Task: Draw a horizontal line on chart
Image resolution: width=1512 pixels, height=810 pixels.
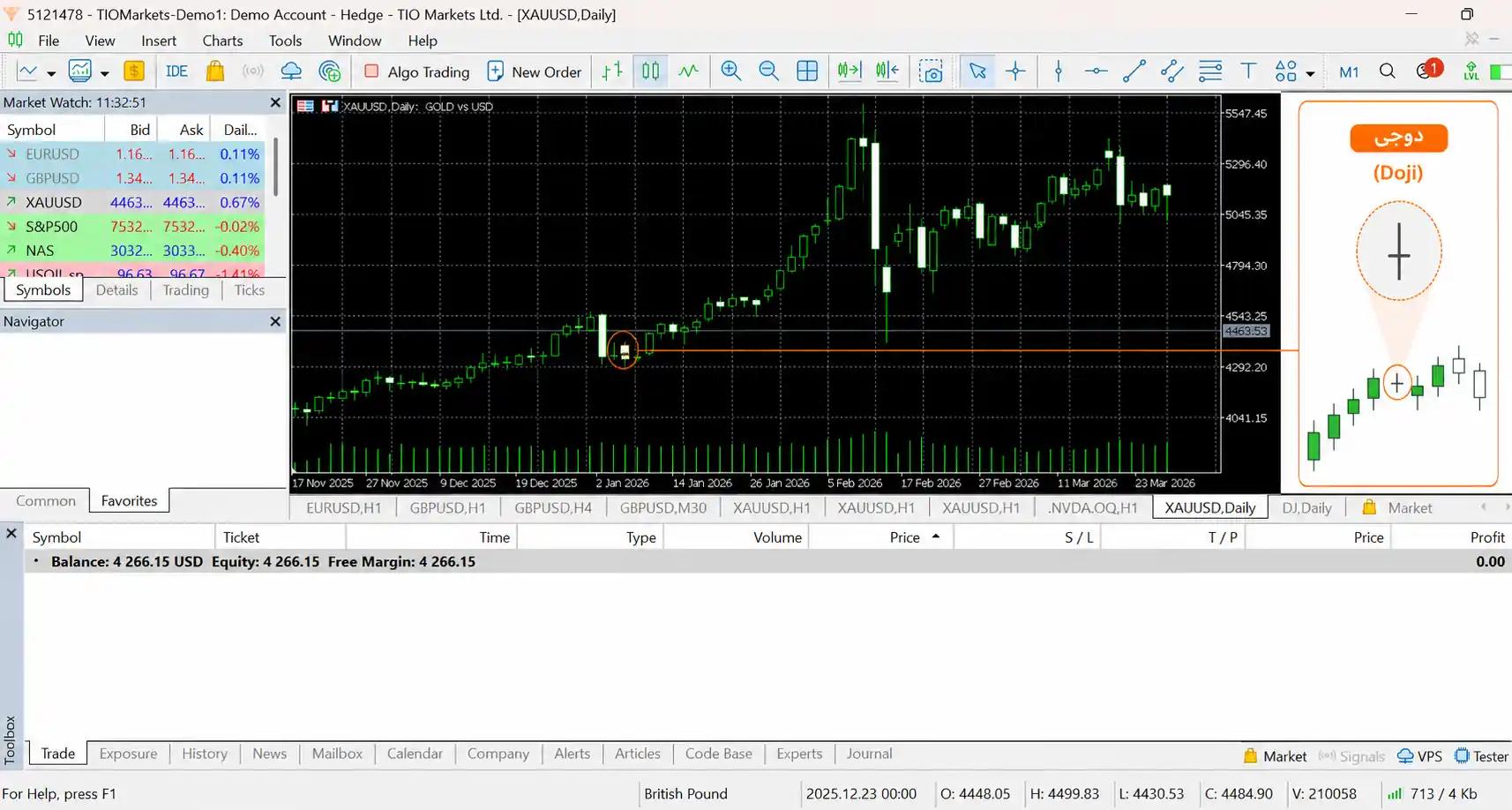Action: [x=1097, y=71]
